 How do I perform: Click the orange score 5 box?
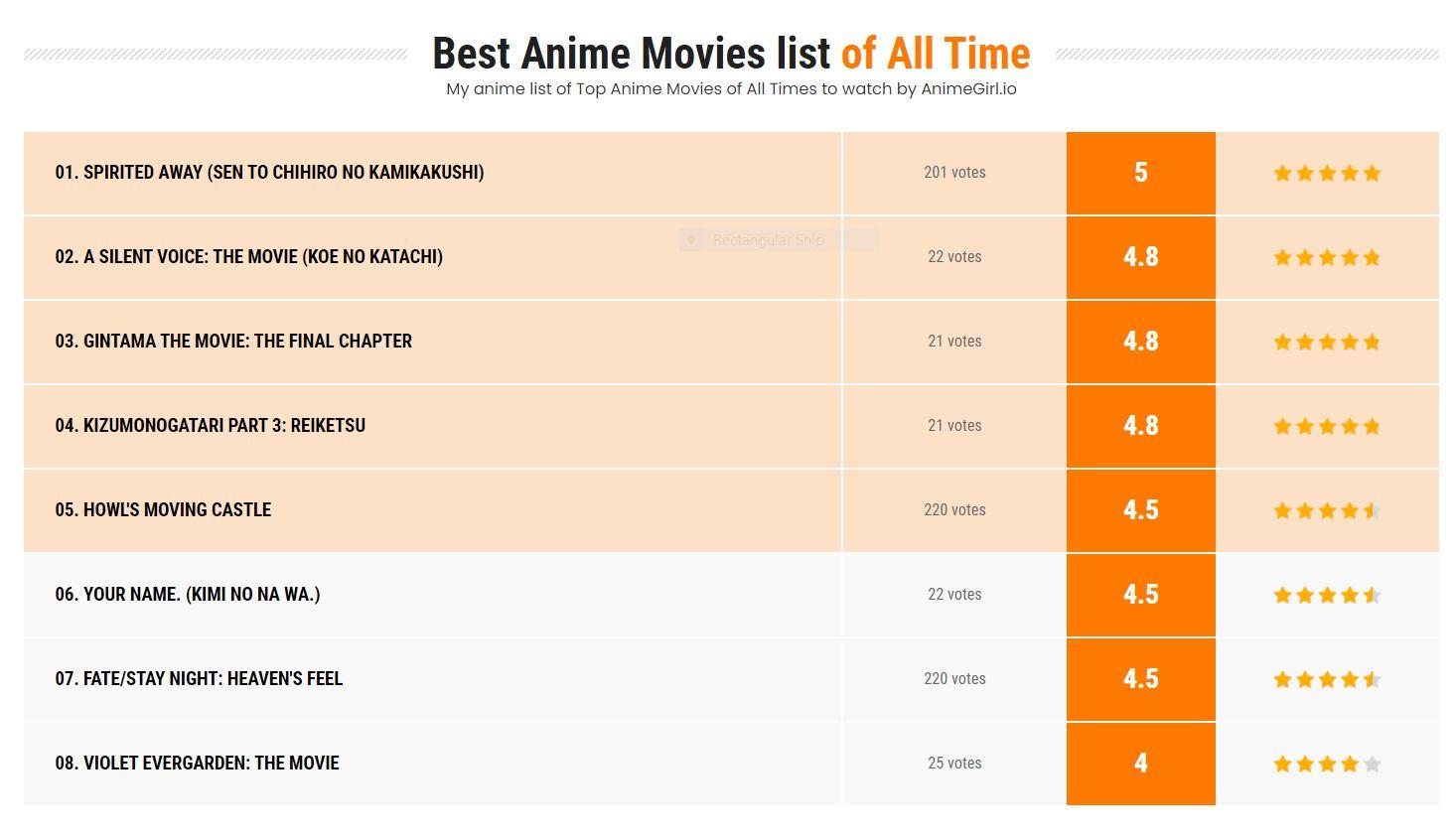[x=1141, y=173]
